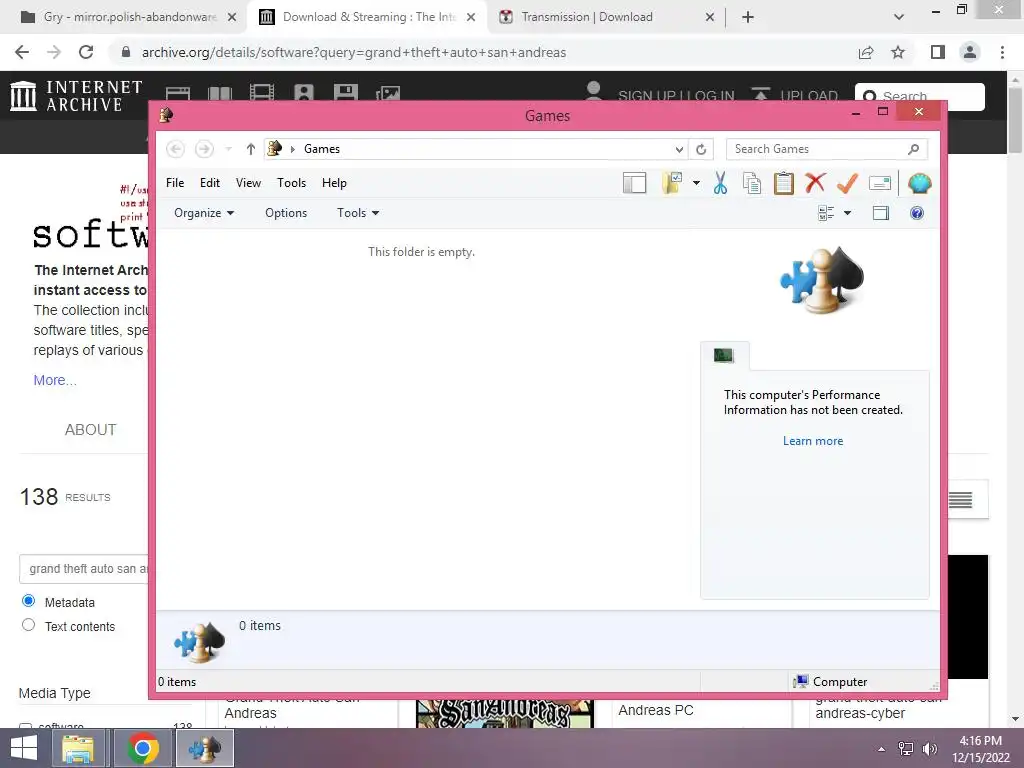Open the view options dropdown arrow
1024x768 pixels.
[x=848, y=213]
